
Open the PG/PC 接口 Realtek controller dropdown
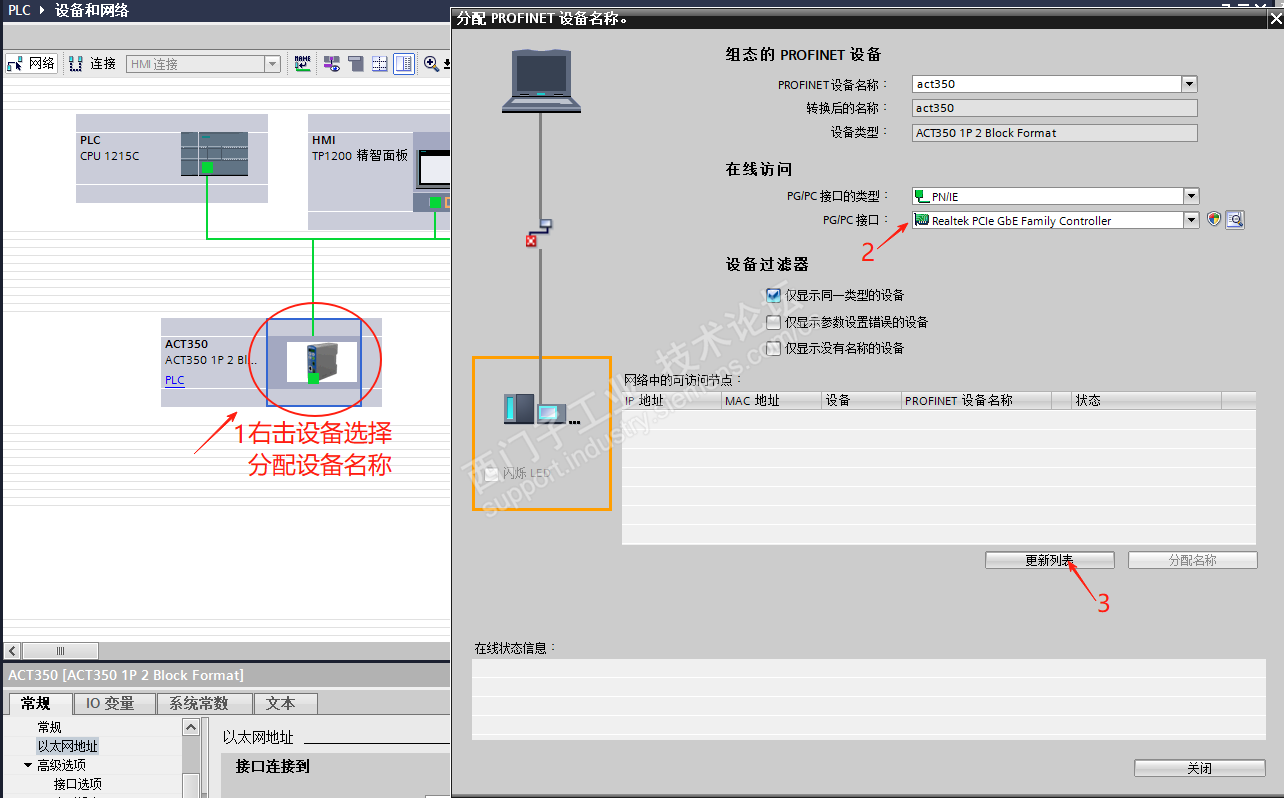[1190, 221]
